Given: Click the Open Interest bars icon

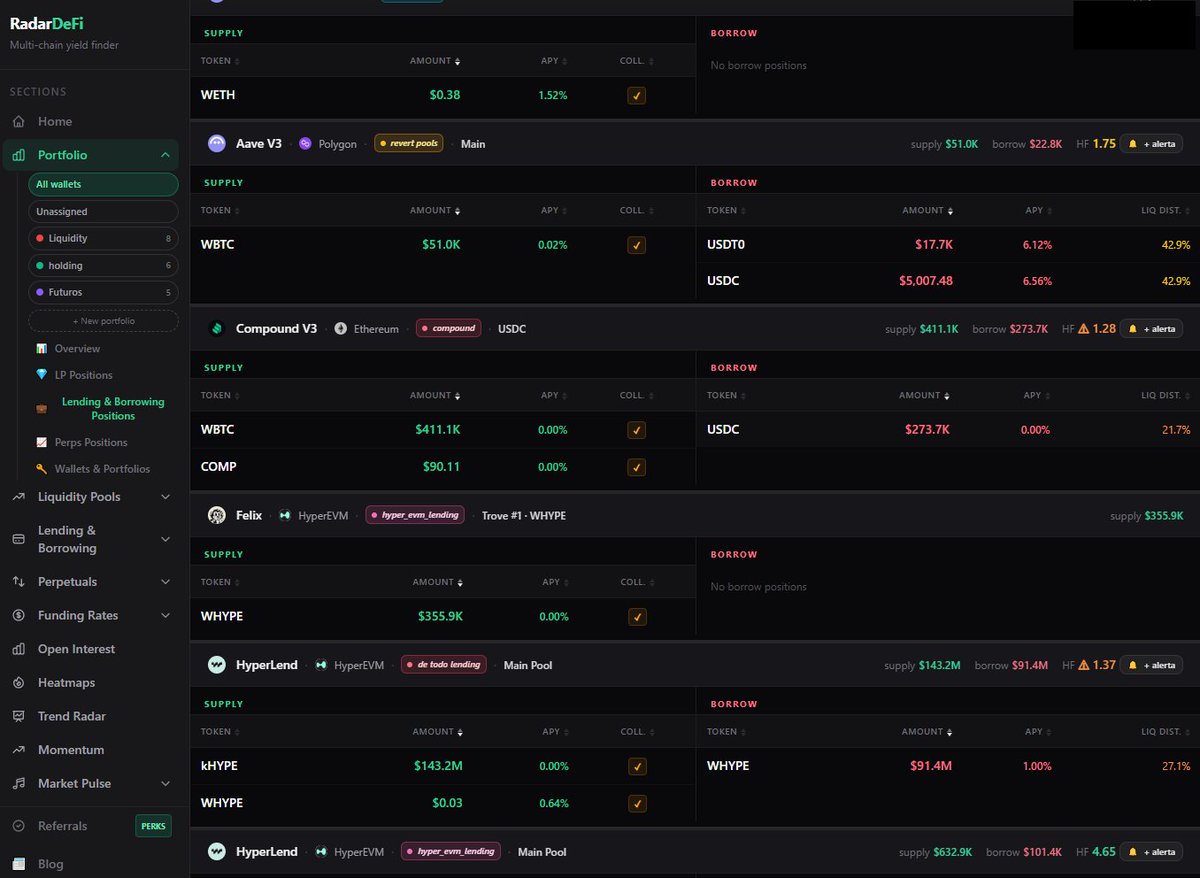Looking at the screenshot, I should pyautogui.click(x=18, y=649).
